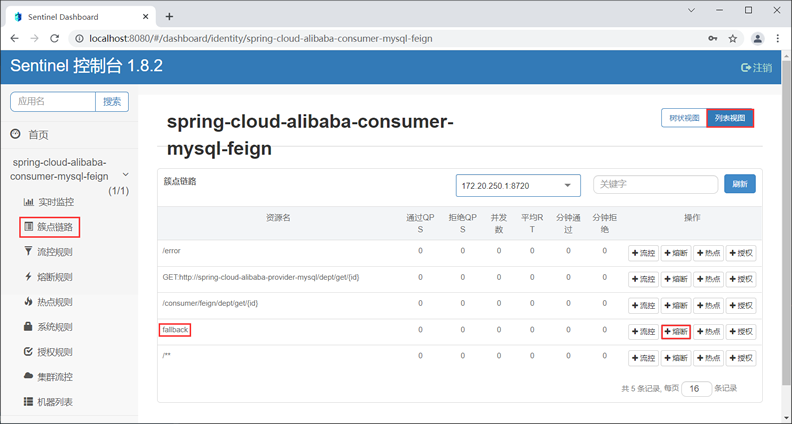Open 流控规则 in the sidebar

coord(54,252)
